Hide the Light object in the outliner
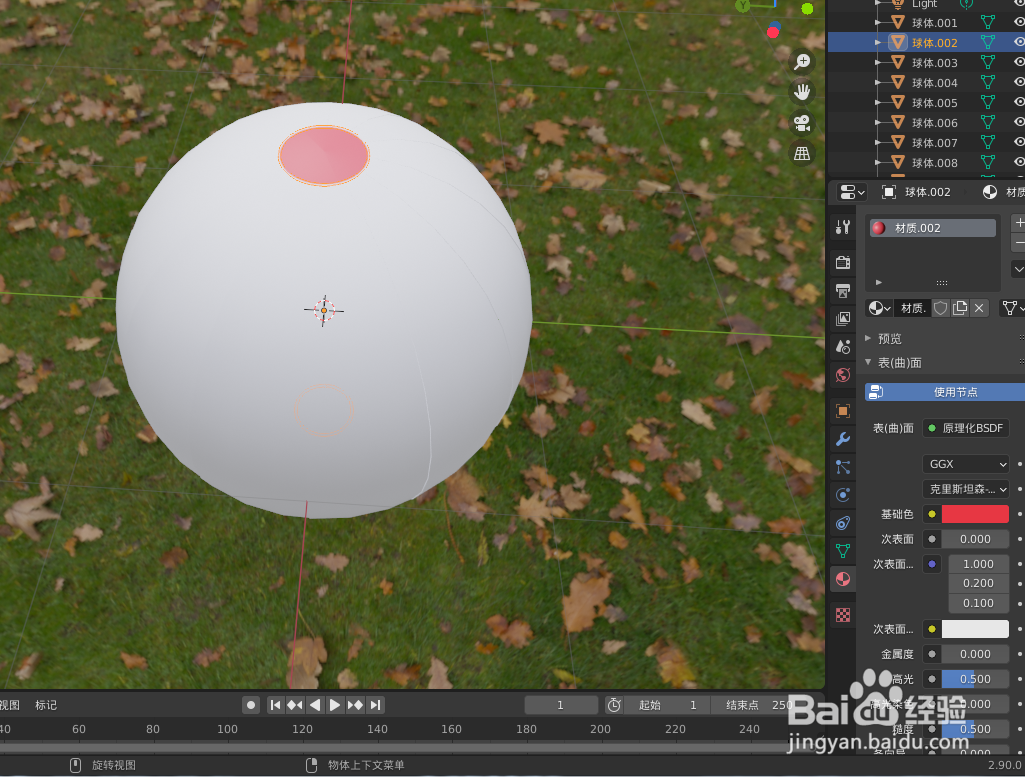This screenshot has height=777, width=1025. 1019,4
